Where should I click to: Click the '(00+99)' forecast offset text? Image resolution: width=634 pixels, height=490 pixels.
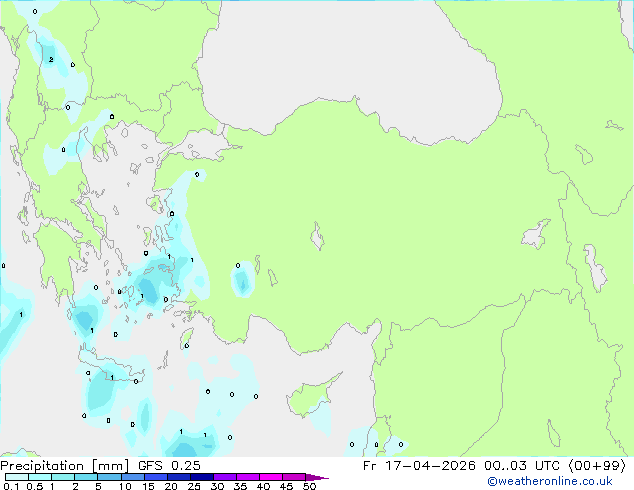coord(597,466)
